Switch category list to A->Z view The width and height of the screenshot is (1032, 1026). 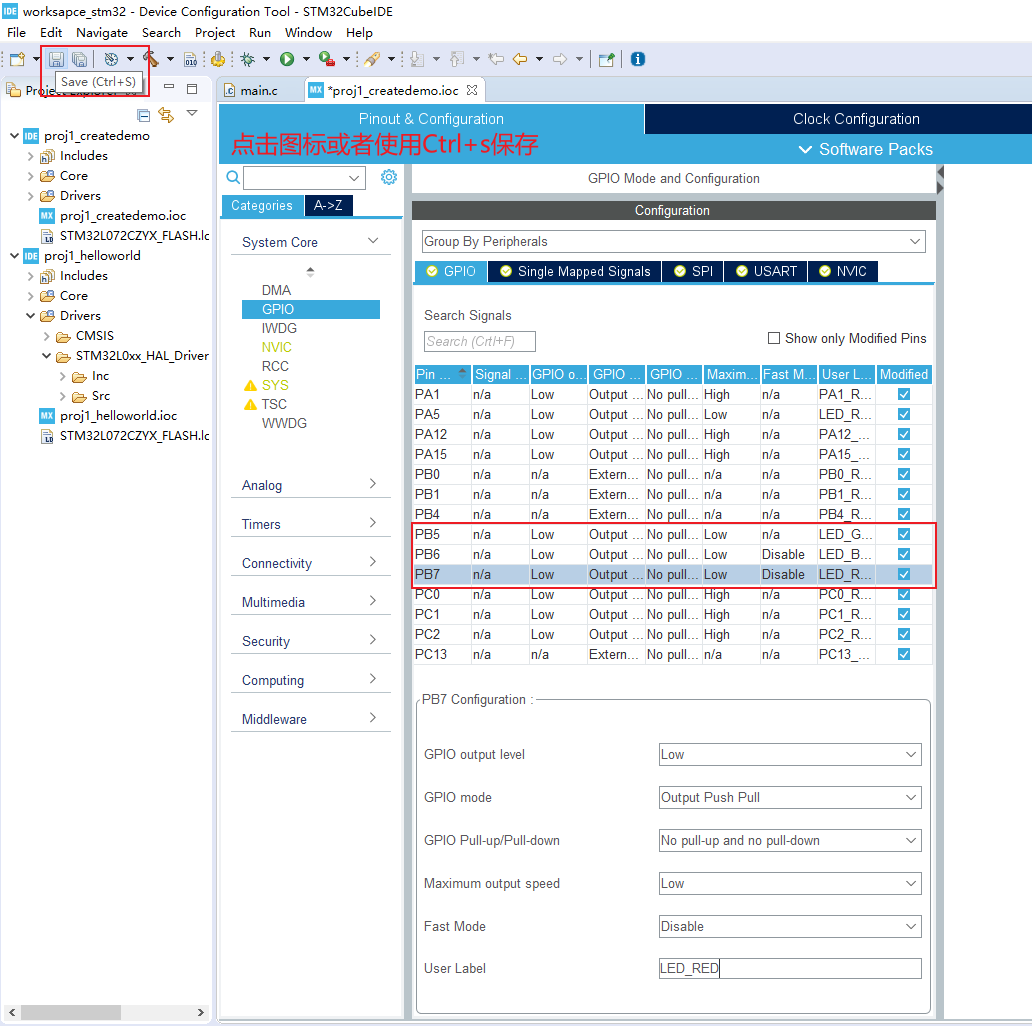[x=328, y=205]
